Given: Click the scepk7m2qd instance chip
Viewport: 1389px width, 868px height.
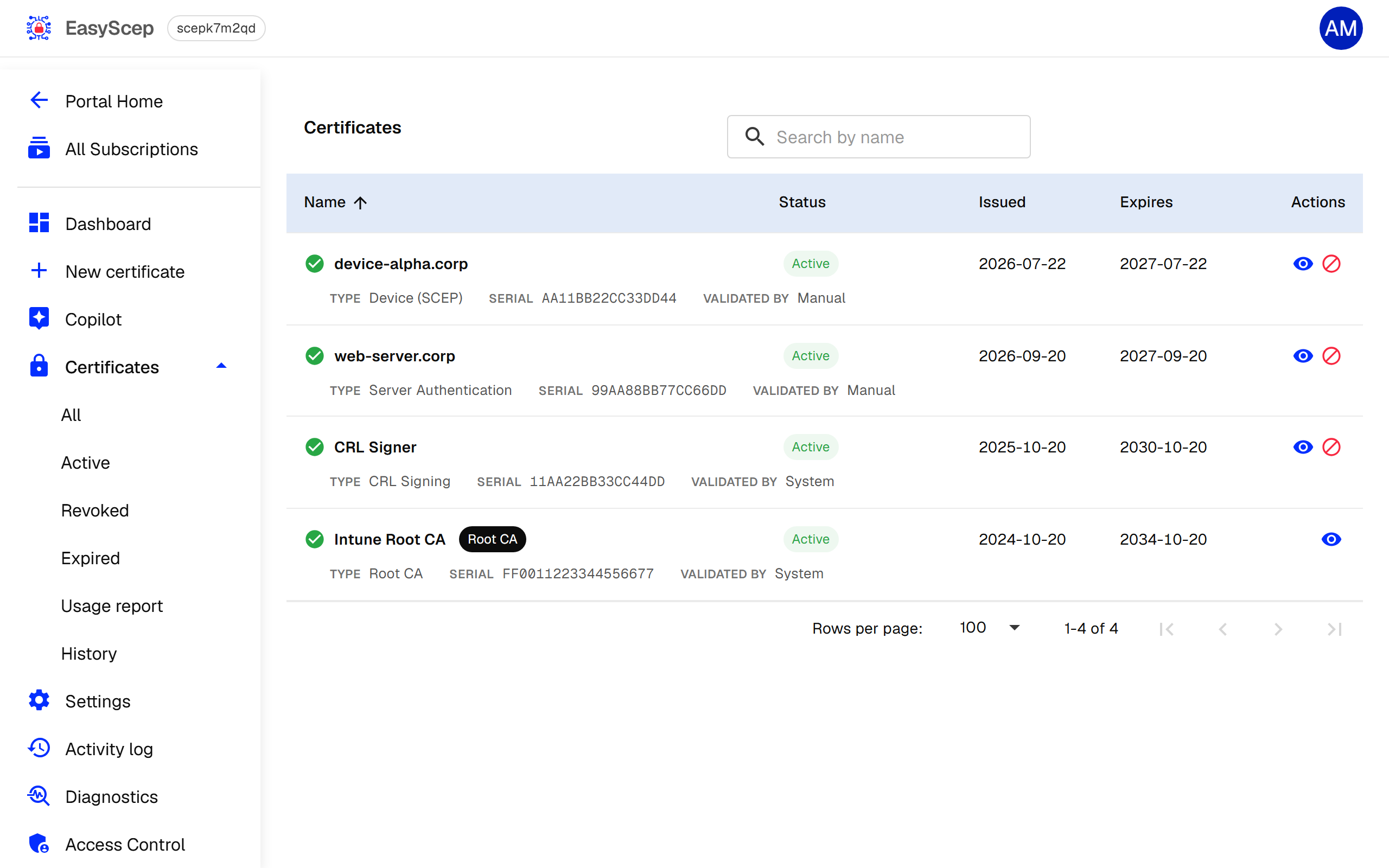Looking at the screenshot, I should tap(216, 28).
